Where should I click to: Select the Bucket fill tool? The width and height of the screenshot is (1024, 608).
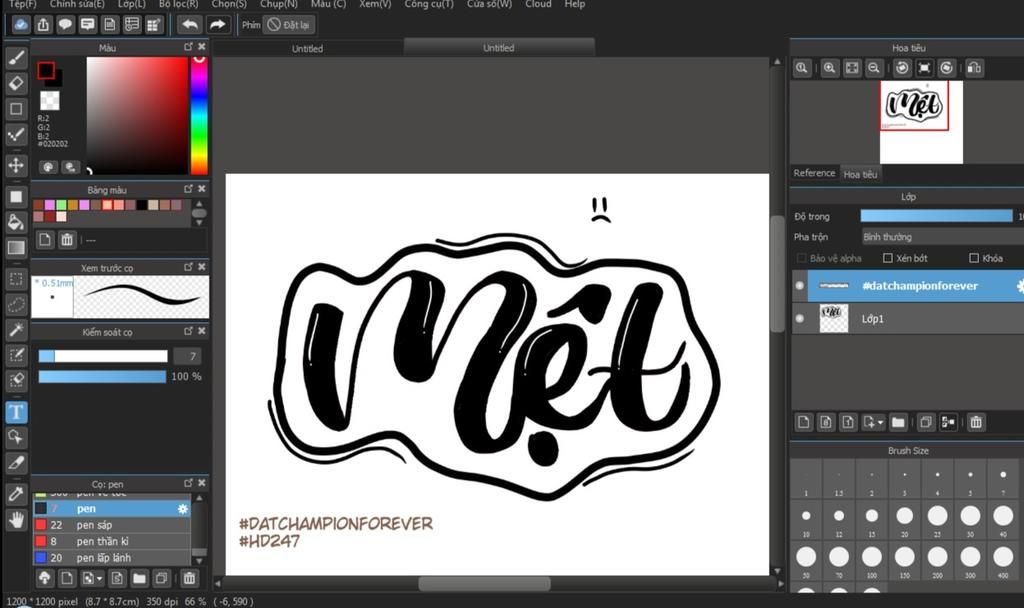click(16, 222)
